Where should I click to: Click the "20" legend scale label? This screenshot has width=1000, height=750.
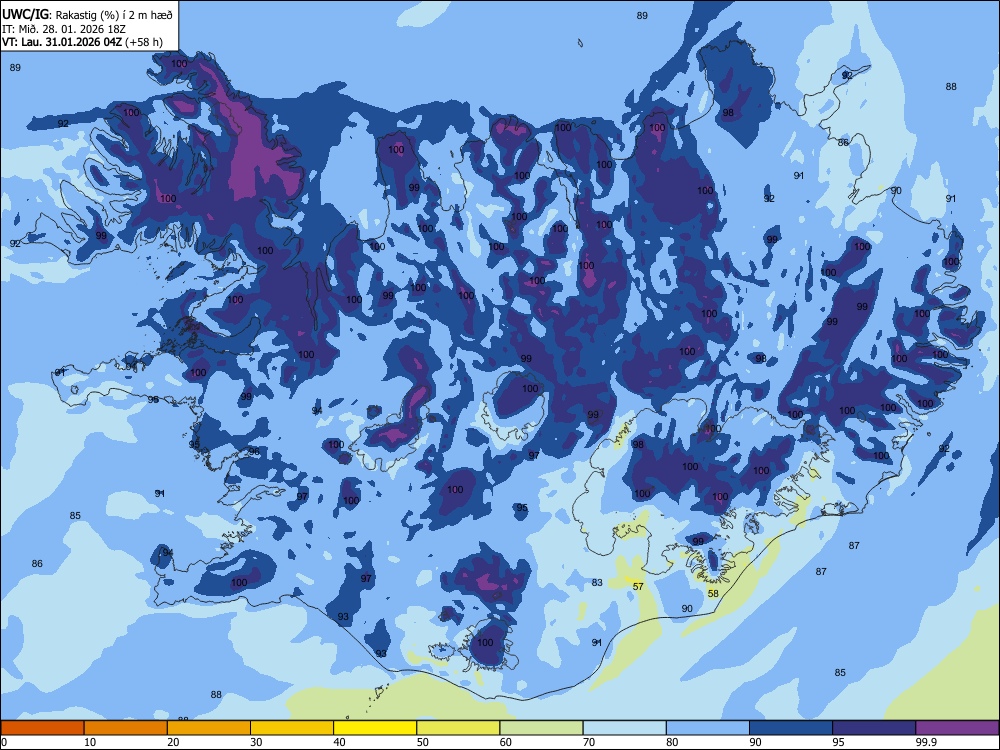tap(173, 742)
